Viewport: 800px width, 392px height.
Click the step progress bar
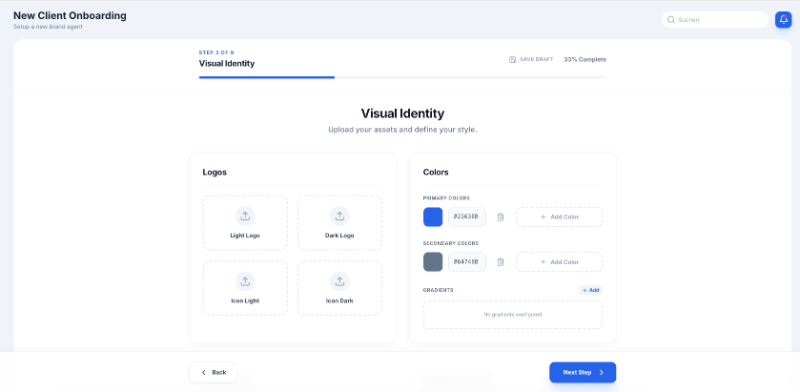[403, 78]
